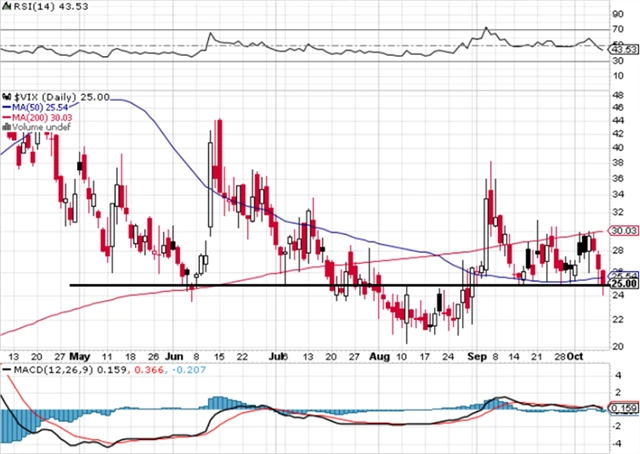Image resolution: width=640 pixels, height=454 pixels.
Task: Click the black horizontal support line
Action: [300, 285]
